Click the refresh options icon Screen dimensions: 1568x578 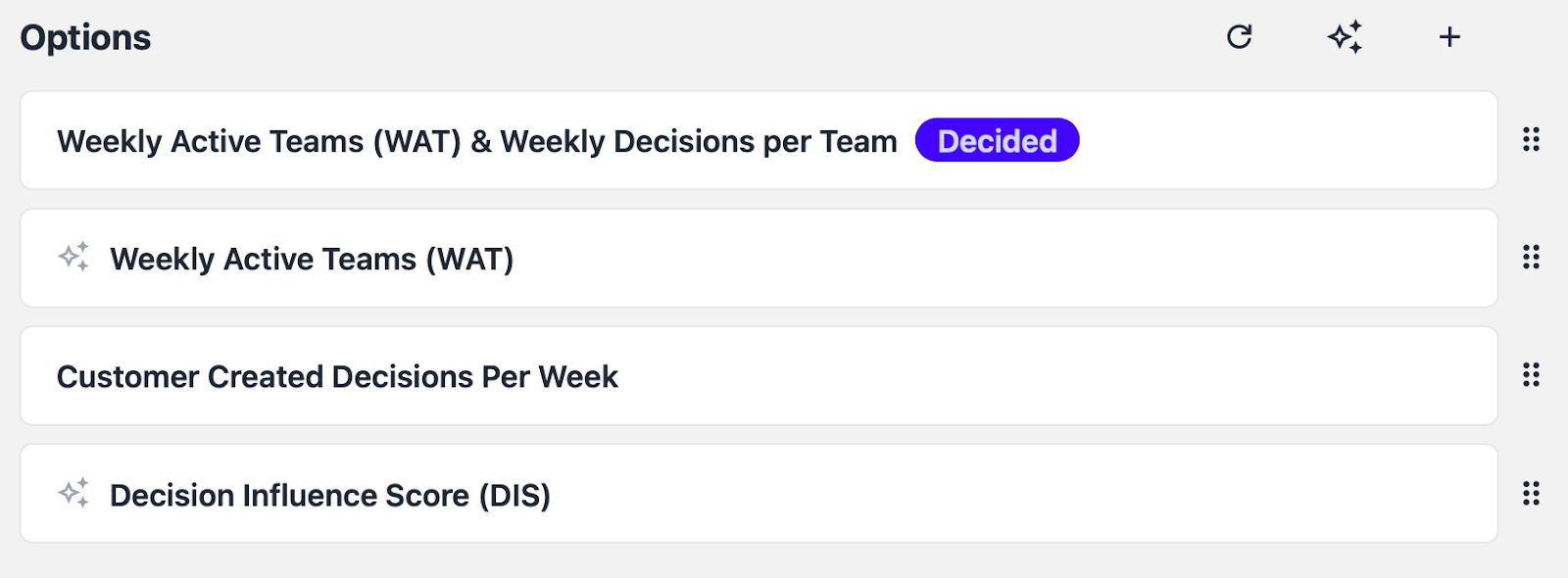coord(1240,37)
